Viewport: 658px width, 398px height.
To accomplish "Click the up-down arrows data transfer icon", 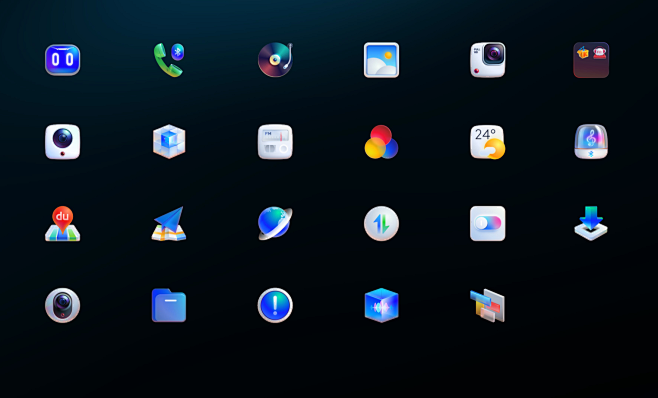I will point(381,223).
